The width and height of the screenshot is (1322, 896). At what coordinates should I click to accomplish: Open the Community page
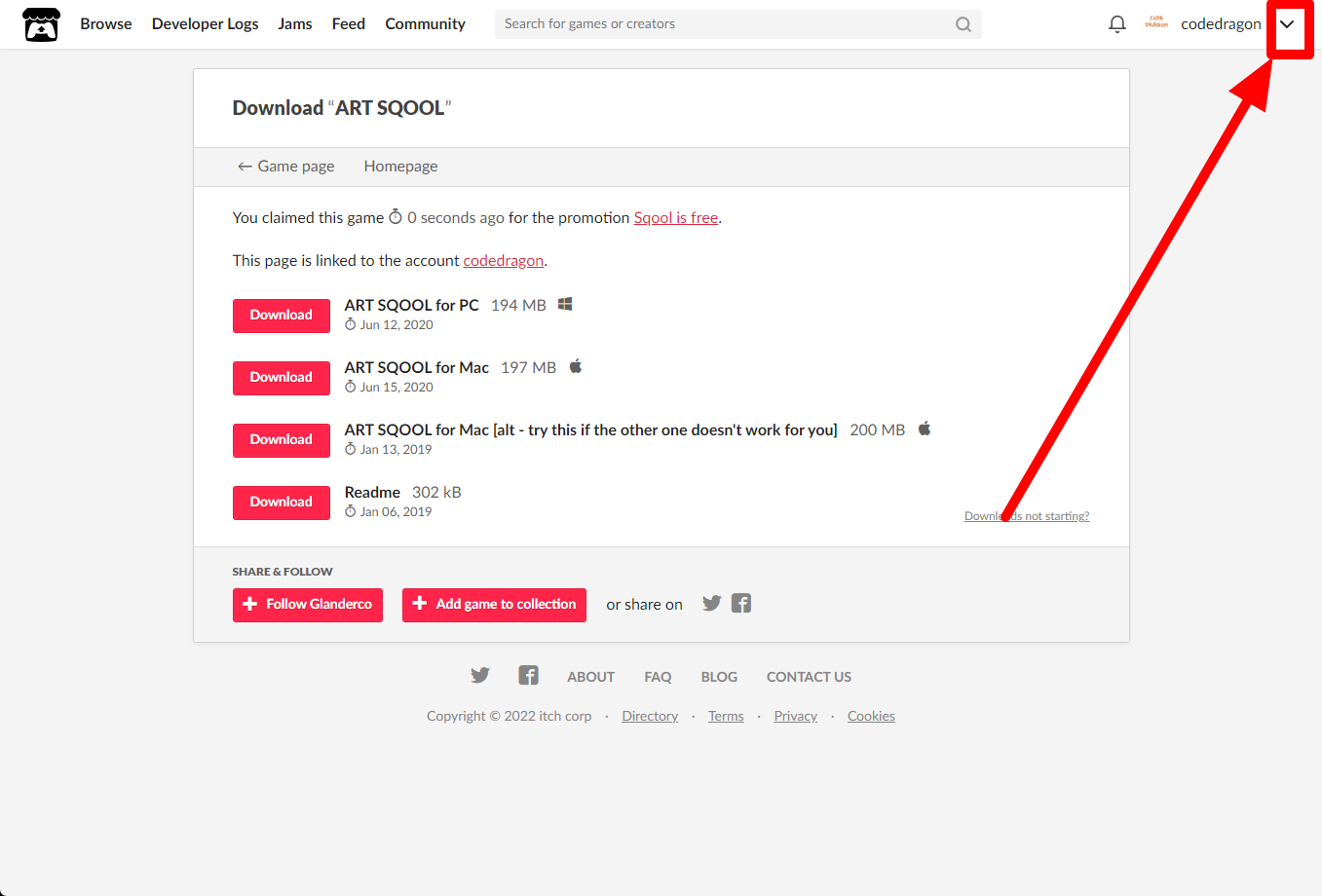[425, 24]
